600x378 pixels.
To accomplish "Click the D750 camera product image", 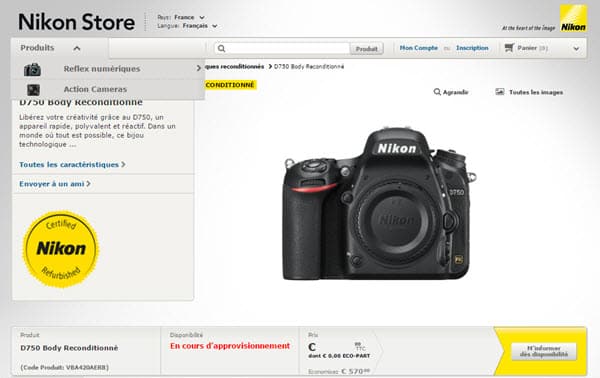I will [379, 204].
